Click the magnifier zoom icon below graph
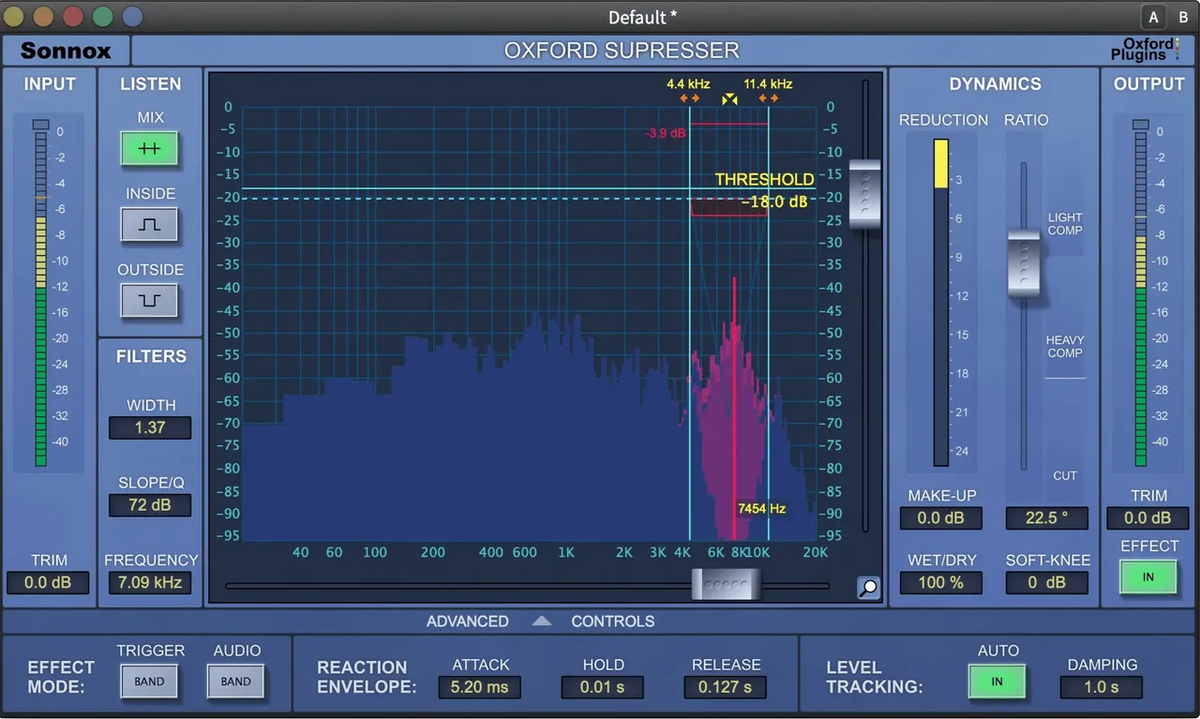Viewport: 1200px width, 719px height. 868,588
